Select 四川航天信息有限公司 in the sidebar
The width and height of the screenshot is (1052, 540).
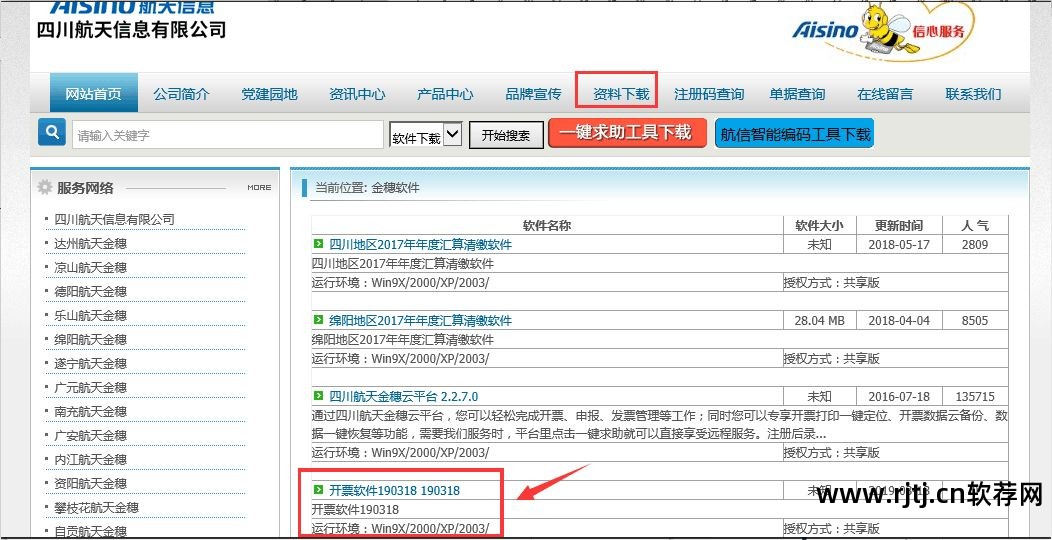pyautogui.click(x=115, y=219)
